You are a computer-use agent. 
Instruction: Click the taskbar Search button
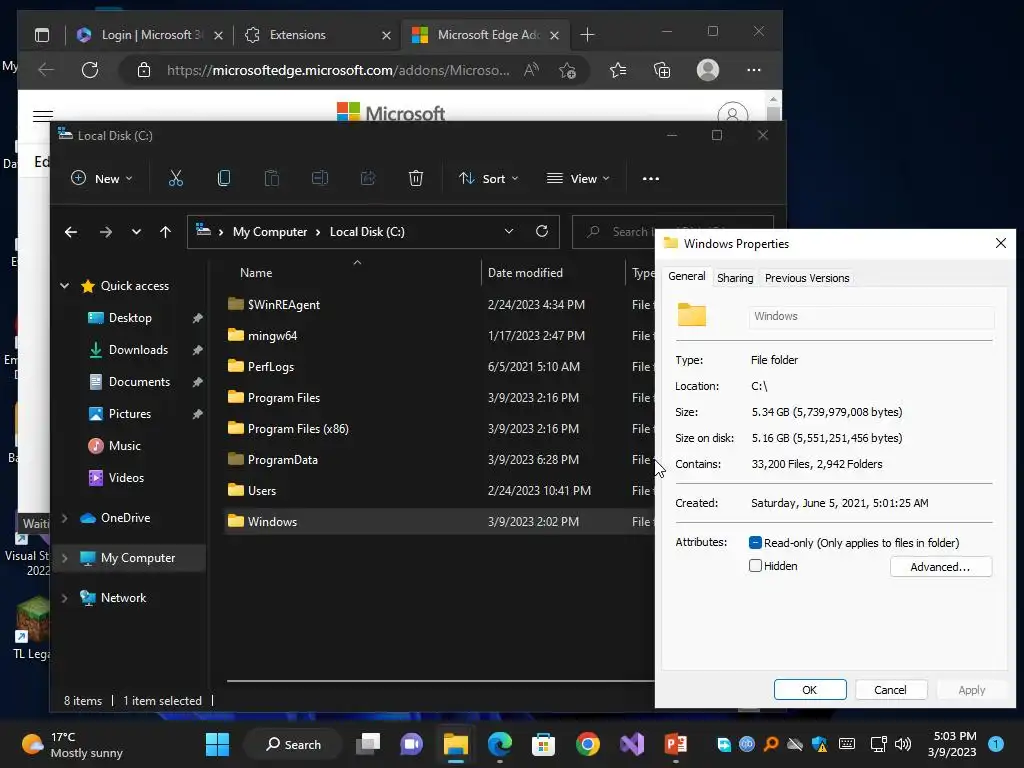pyautogui.click(x=293, y=744)
